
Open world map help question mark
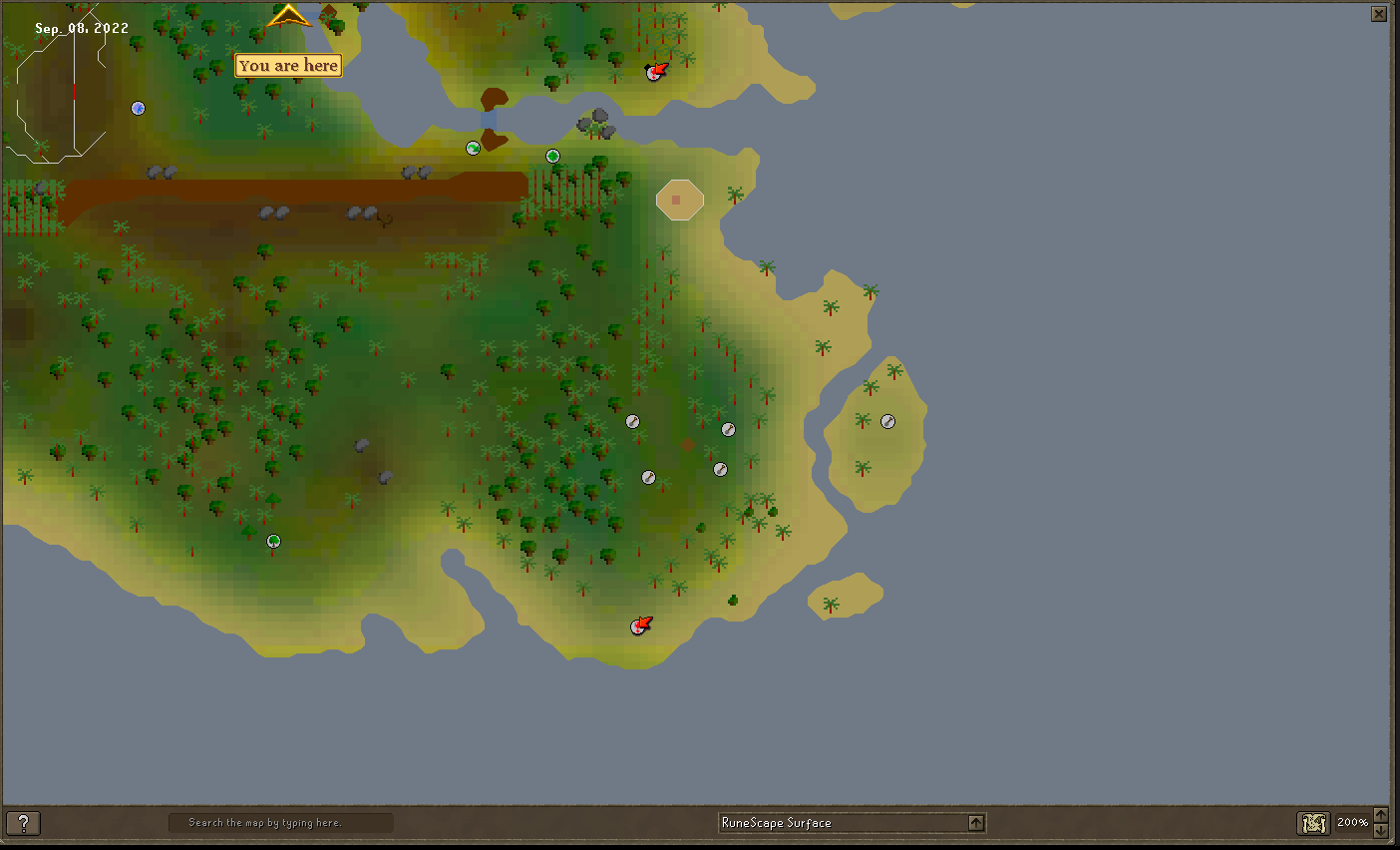click(23, 823)
